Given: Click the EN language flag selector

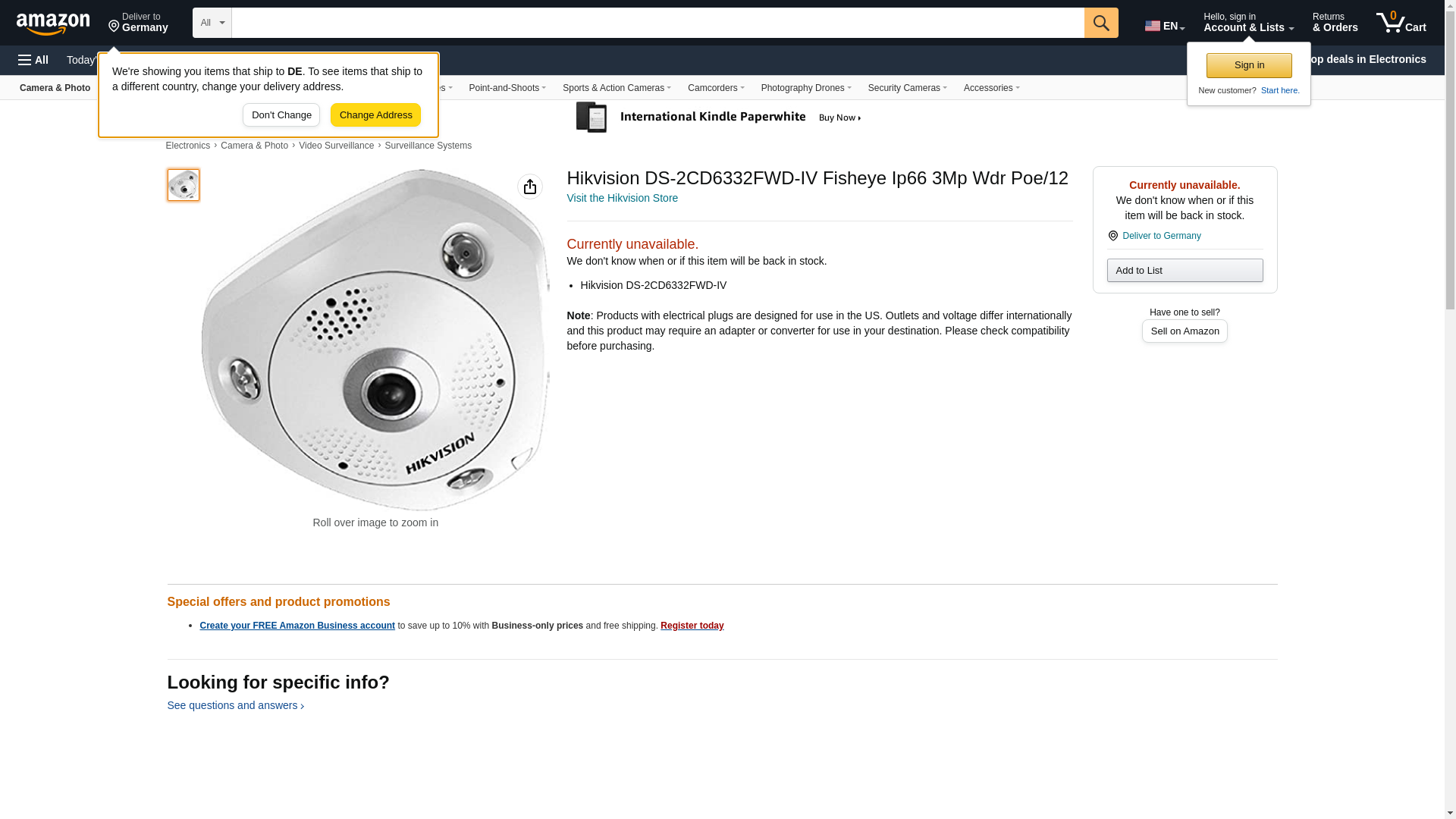Looking at the screenshot, I should (1164, 25).
